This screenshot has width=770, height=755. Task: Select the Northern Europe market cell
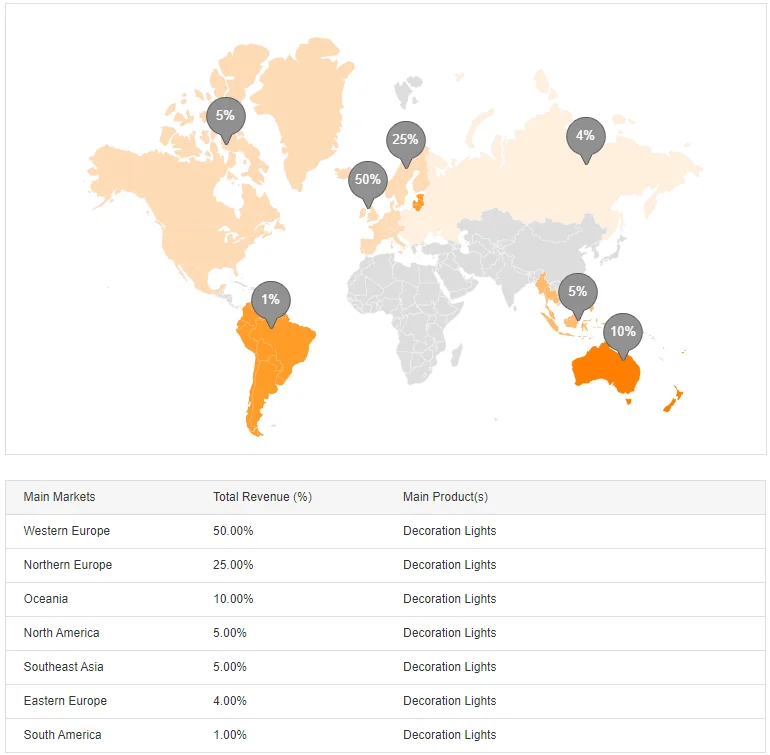coord(68,565)
